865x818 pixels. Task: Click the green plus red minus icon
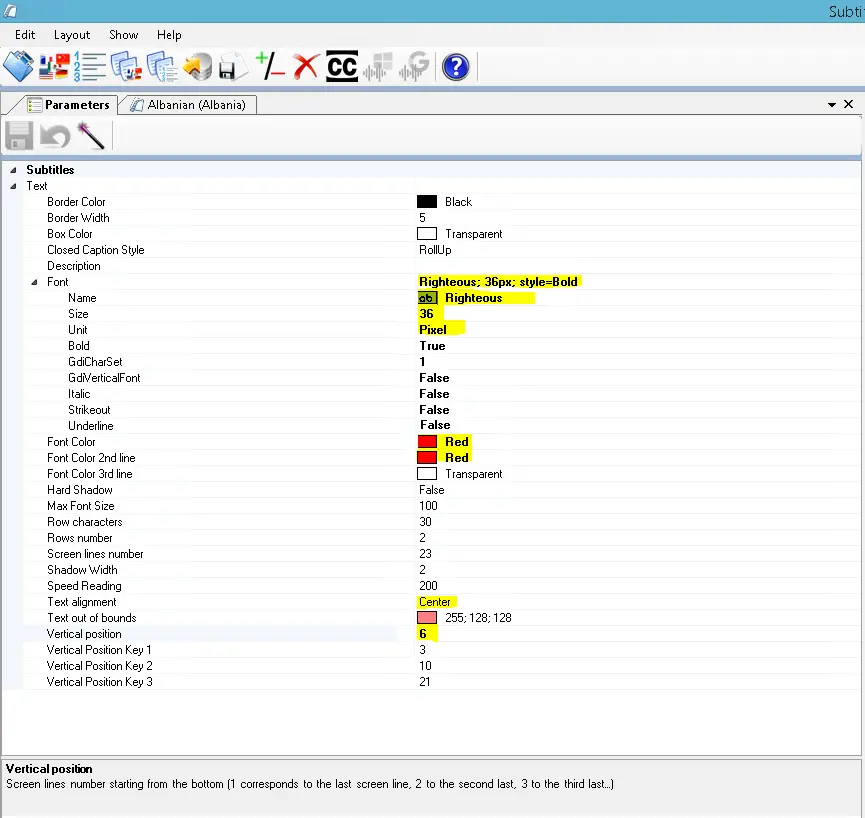[270, 67]
